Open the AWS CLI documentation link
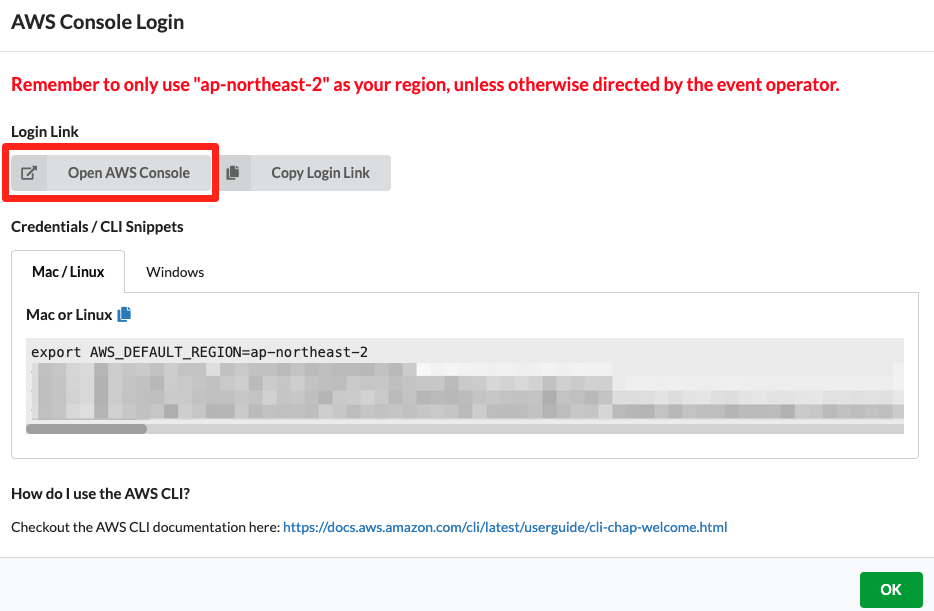 pyautogui.click(x=505, y=527)
